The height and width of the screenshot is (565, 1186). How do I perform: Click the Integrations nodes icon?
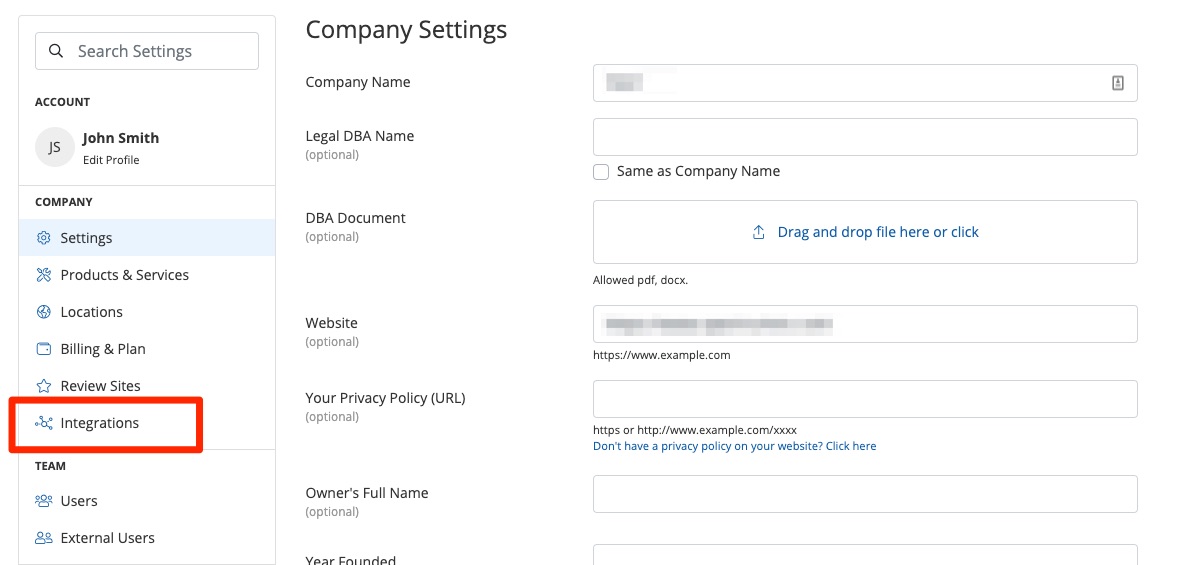coord(43,423)
